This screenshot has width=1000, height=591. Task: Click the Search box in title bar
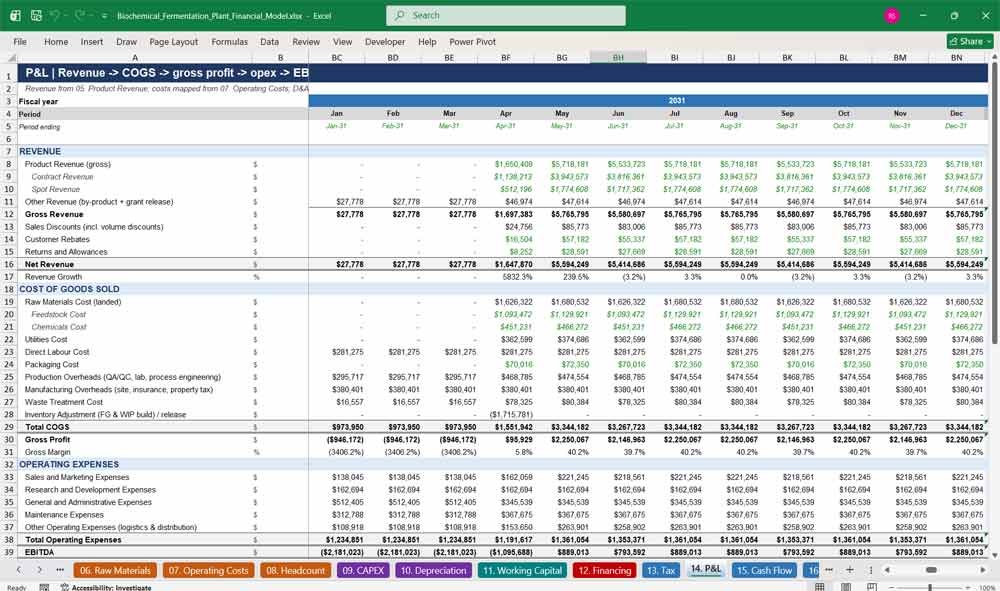[506, 15]
